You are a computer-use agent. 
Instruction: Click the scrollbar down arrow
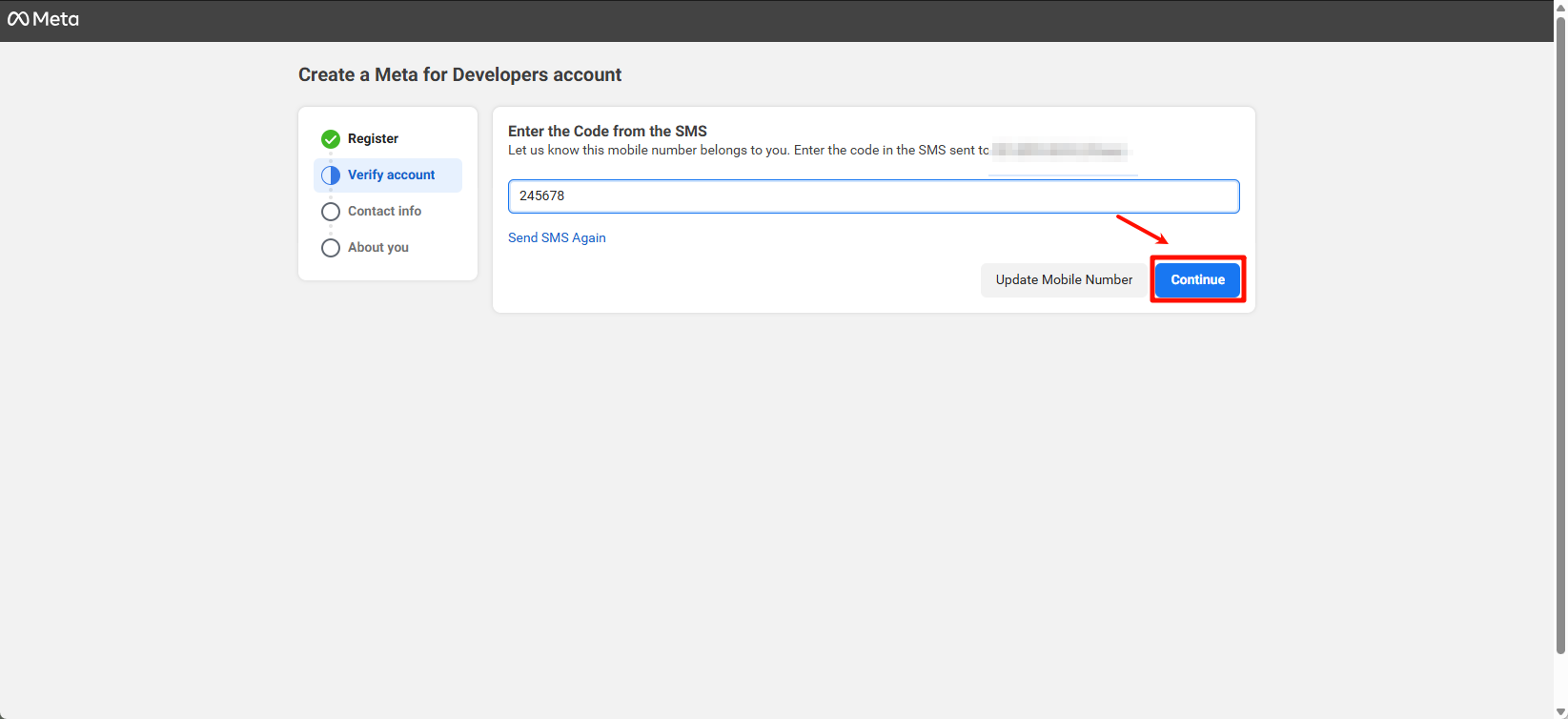coord(1560,711)
